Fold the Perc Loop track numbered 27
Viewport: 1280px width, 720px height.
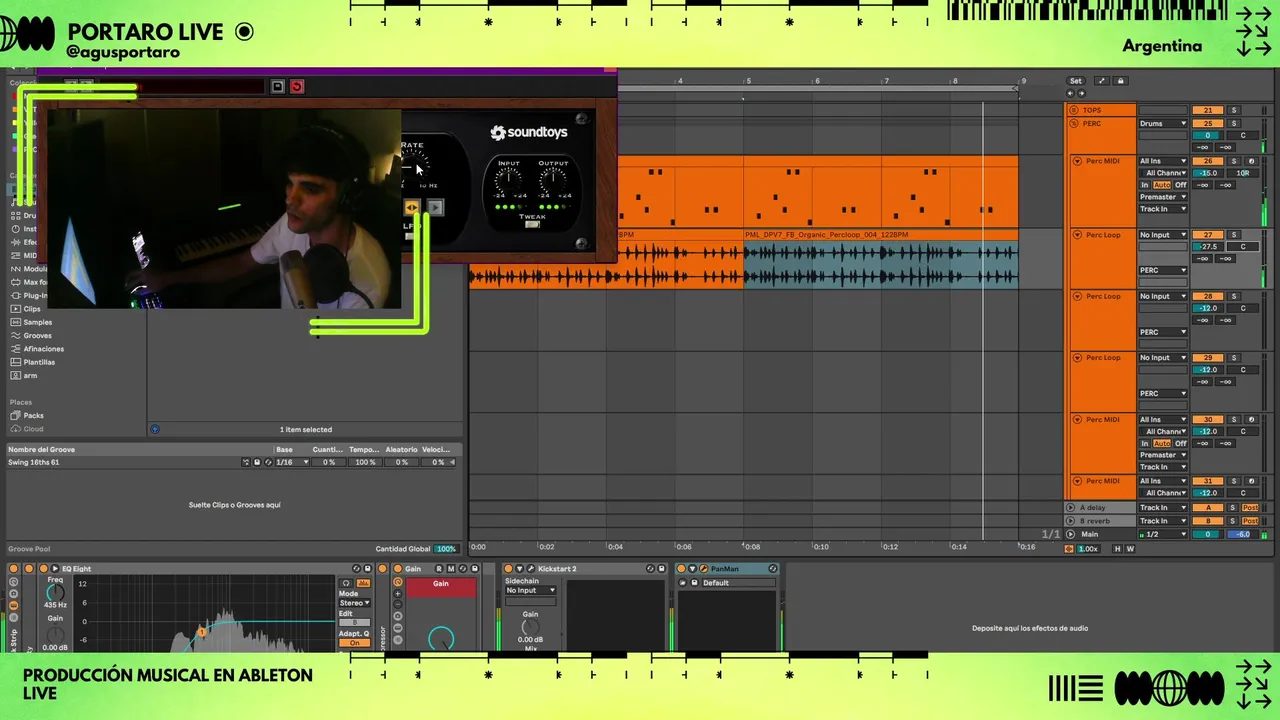[1077, 235]
